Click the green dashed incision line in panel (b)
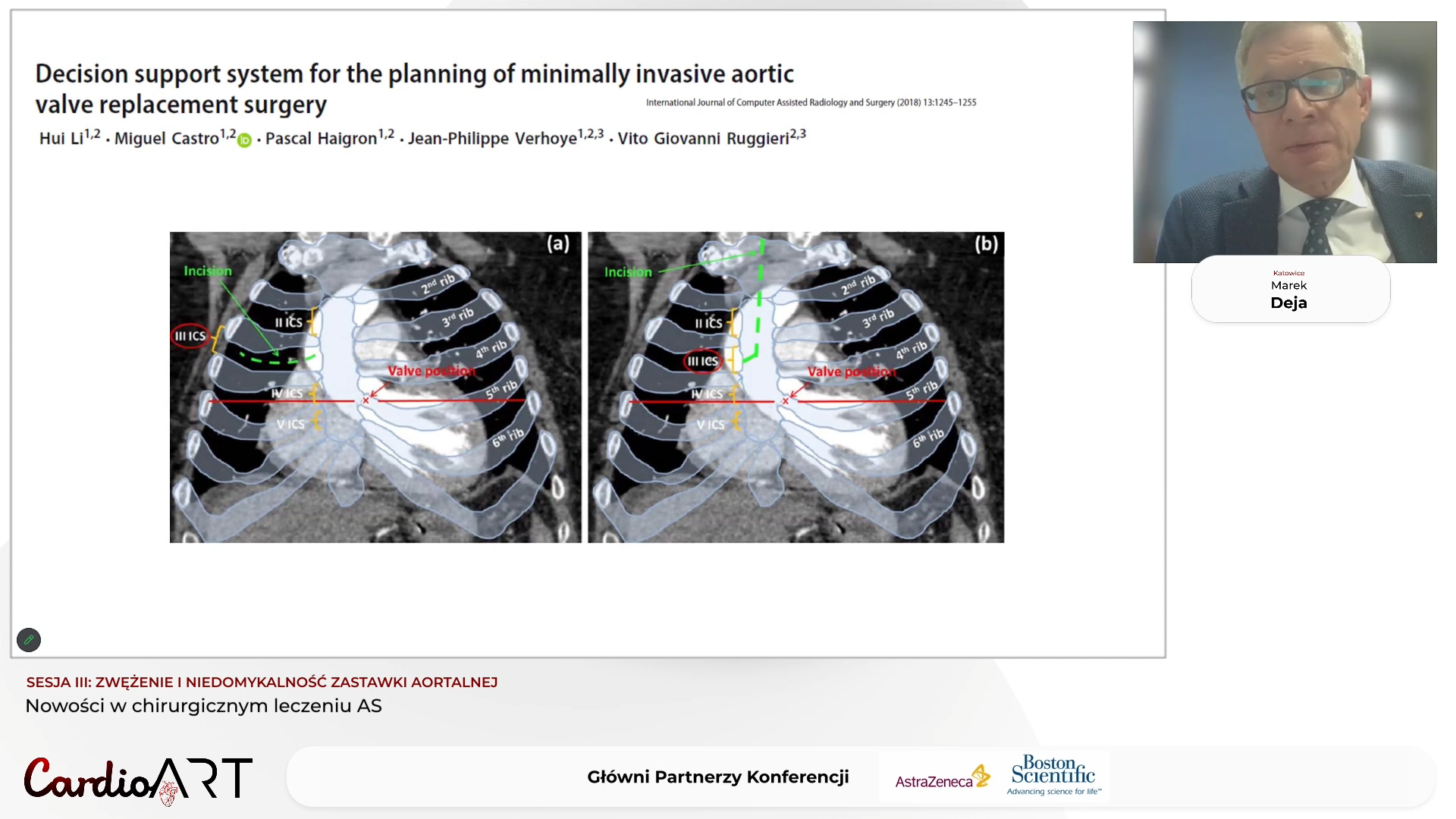This screenshot has width=1456, height=819. click(758, 303)
